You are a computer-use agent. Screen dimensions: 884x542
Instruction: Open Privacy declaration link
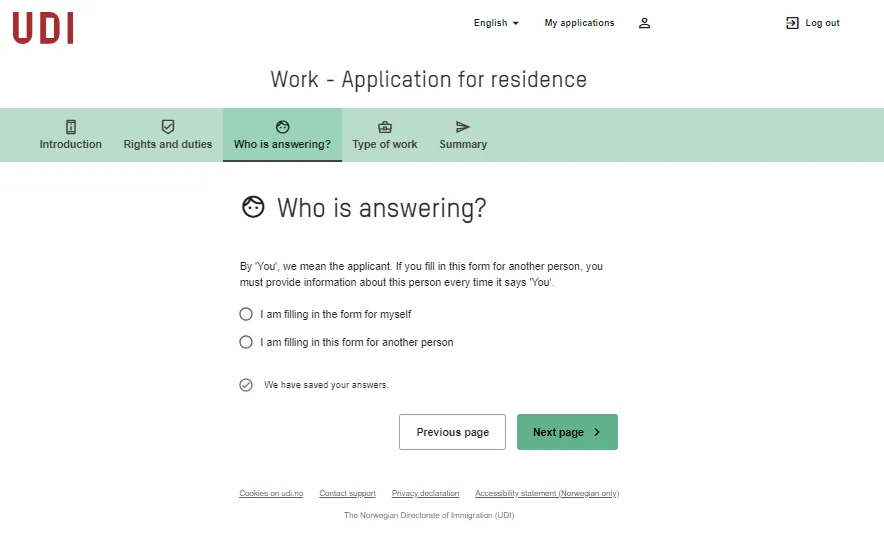click(425, 493)
